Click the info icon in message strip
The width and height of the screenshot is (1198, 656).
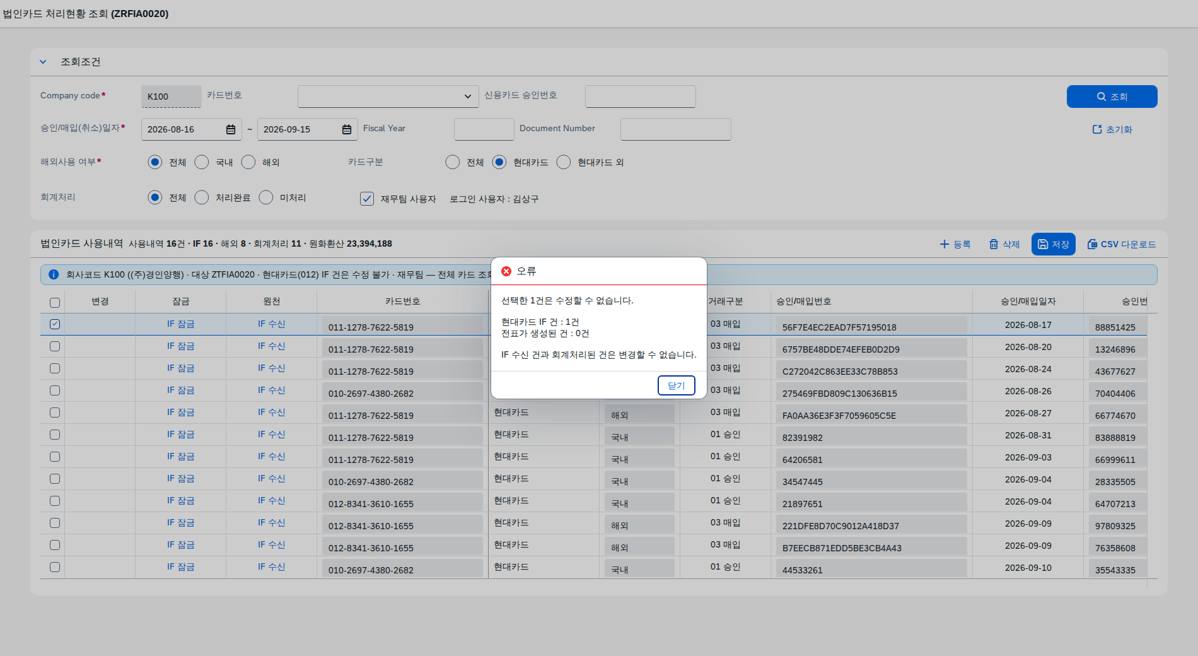tap(53, 274)
